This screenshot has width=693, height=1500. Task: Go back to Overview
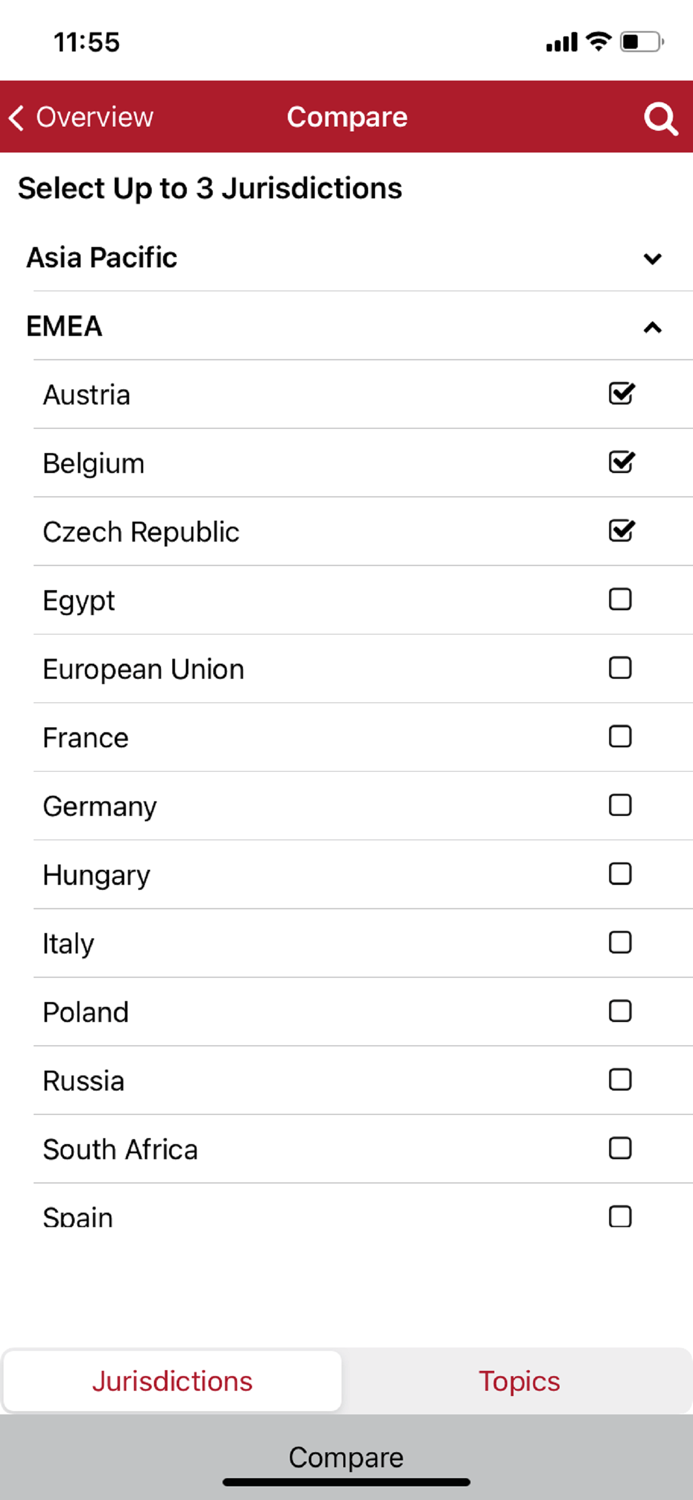(82, 118)
